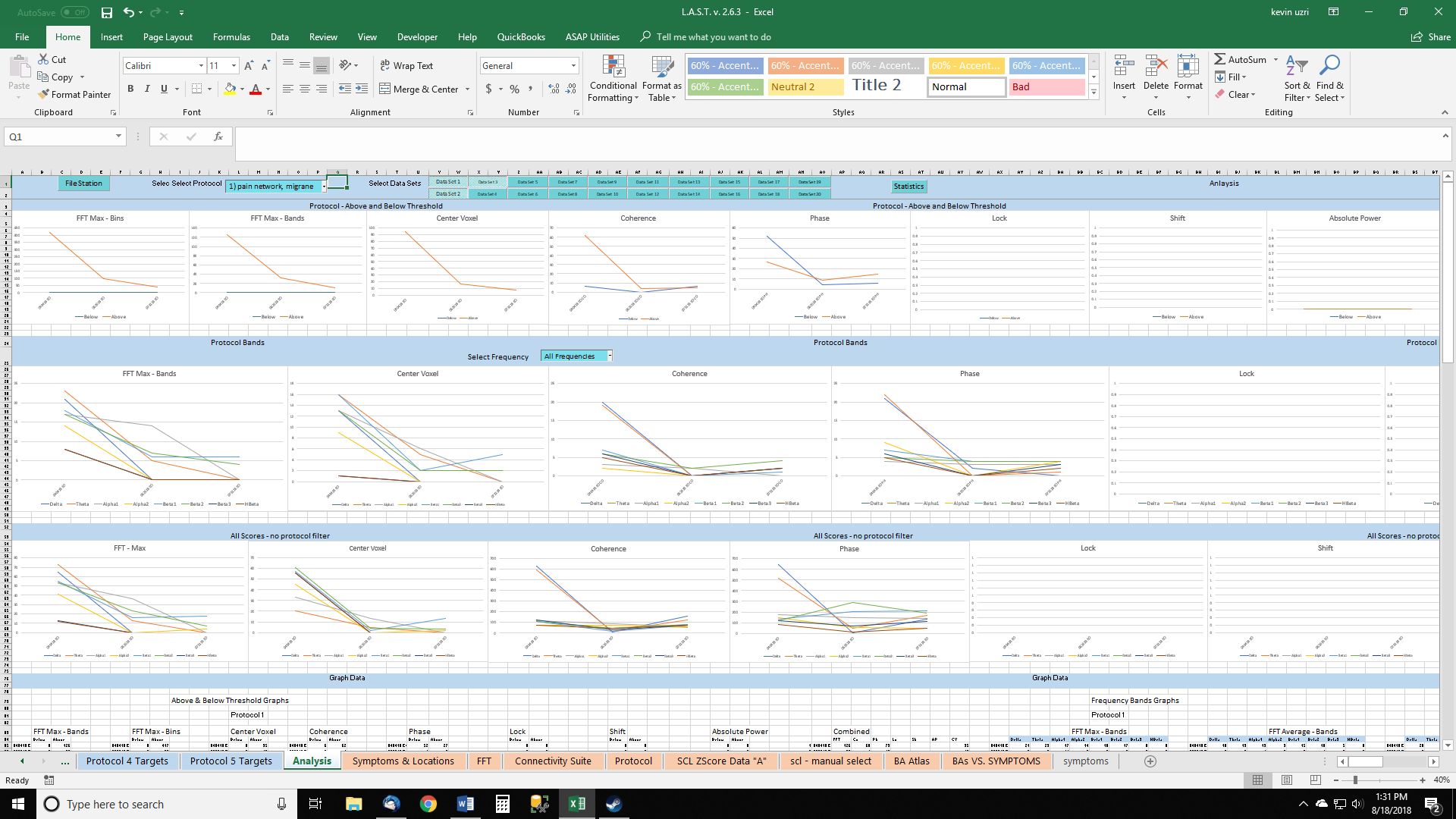Open Conditional Formatting options
This screenshot has width=1456, height=819.
click(x=613, y=79)
